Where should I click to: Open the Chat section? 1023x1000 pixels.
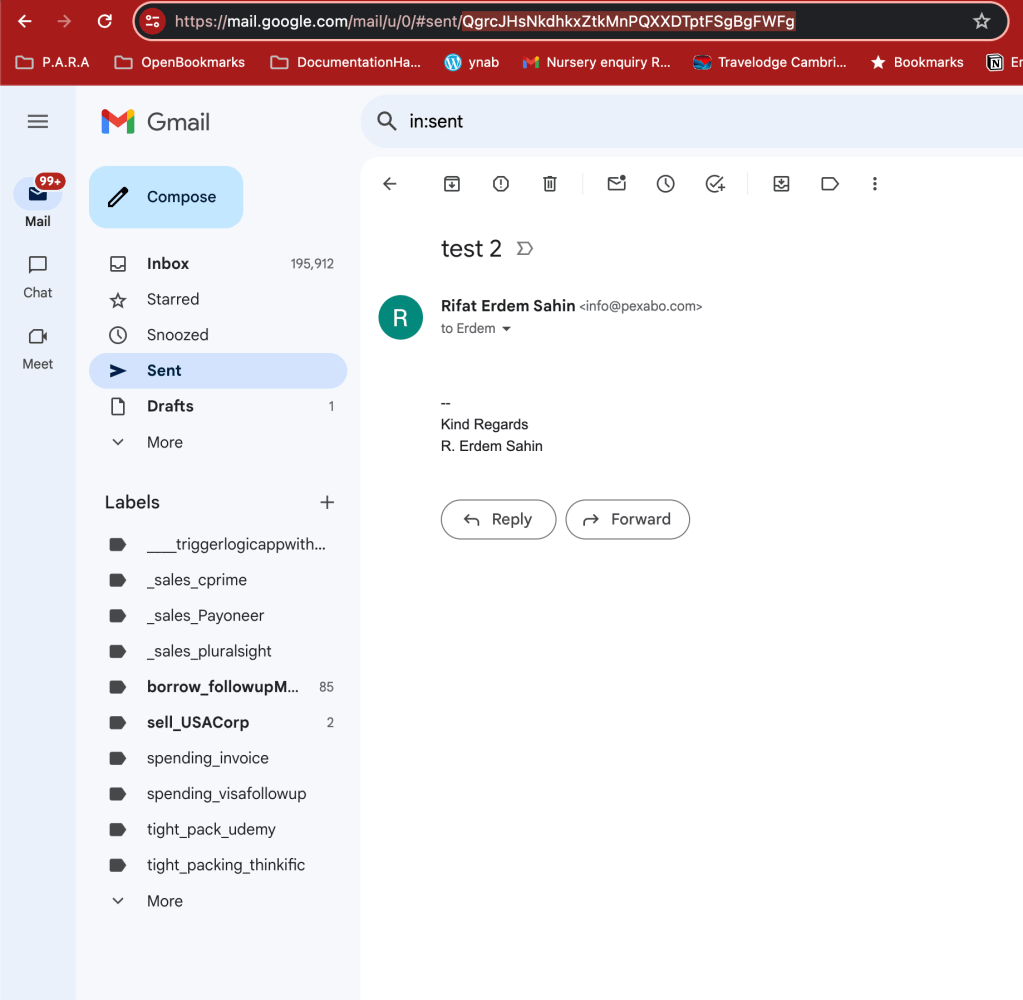tap(38, 277)
